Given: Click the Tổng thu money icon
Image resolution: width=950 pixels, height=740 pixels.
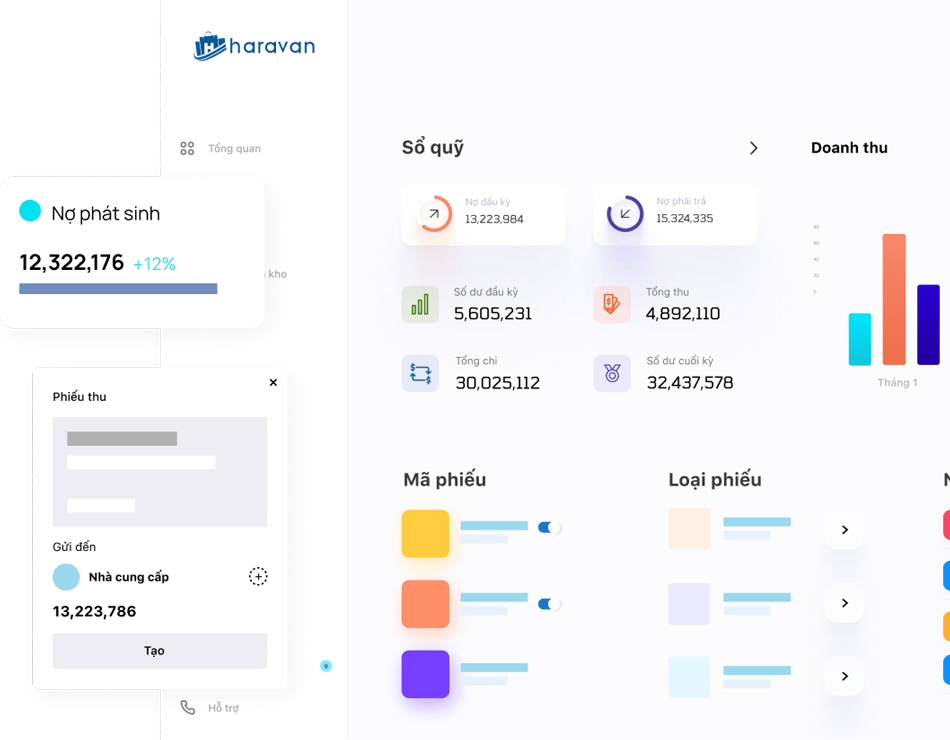Looking at the screenshot, I should pyautogui.click(x=612, y=304).
